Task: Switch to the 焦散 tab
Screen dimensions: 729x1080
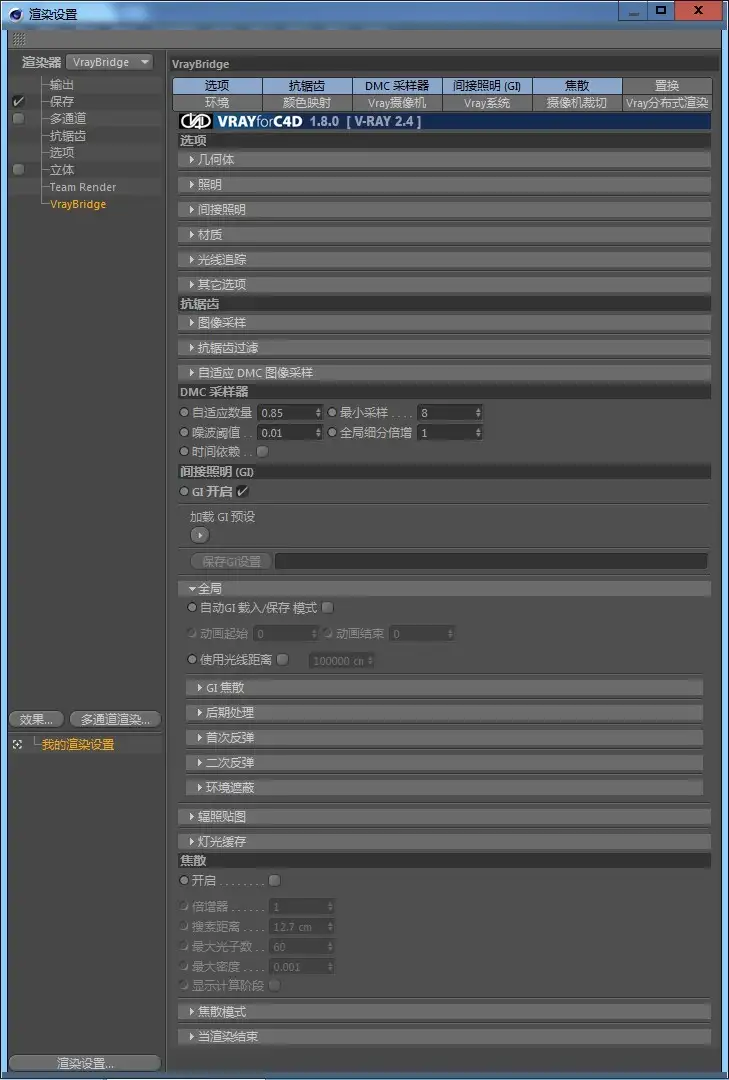Action: [x=577, y=86]
